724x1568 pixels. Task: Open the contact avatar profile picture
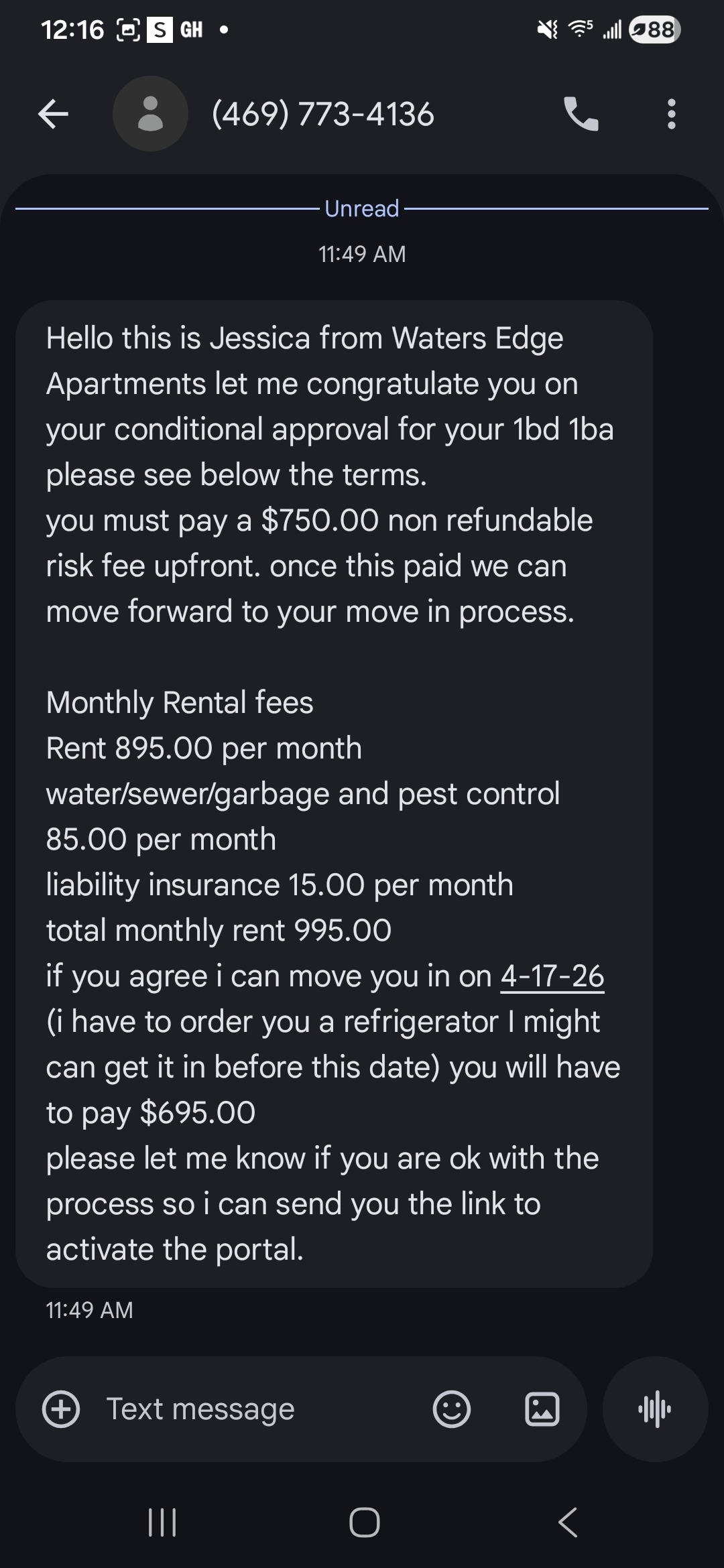[150, 114]
